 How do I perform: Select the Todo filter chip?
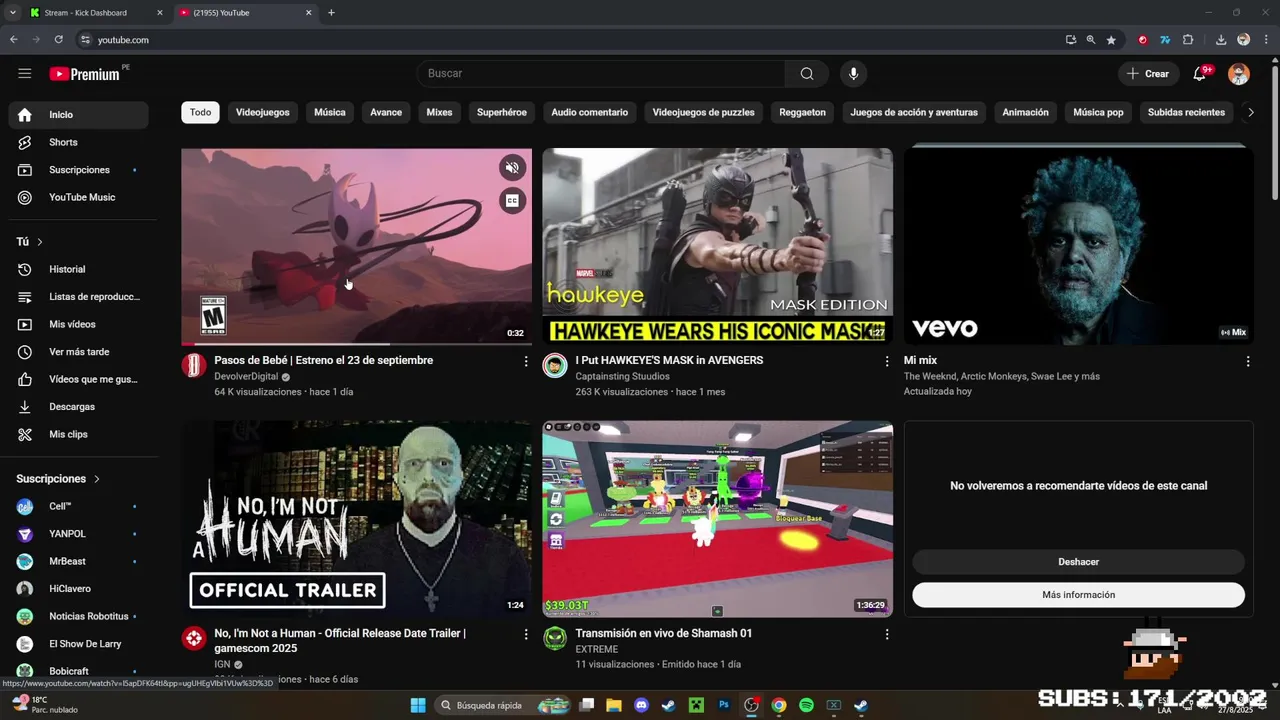(x=200, y=113)
